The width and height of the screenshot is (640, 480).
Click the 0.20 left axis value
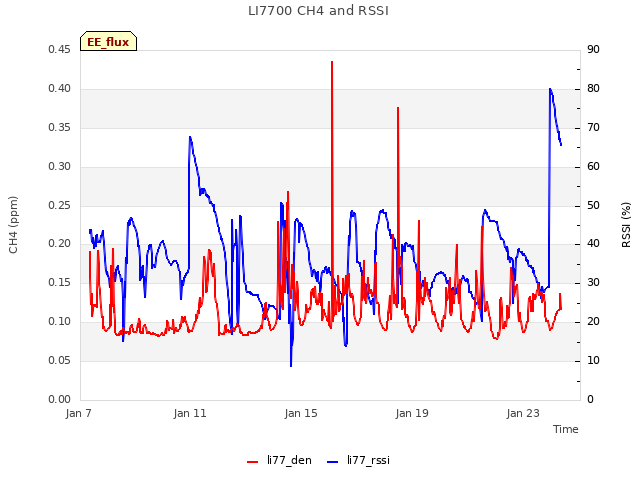pos(59,244)
